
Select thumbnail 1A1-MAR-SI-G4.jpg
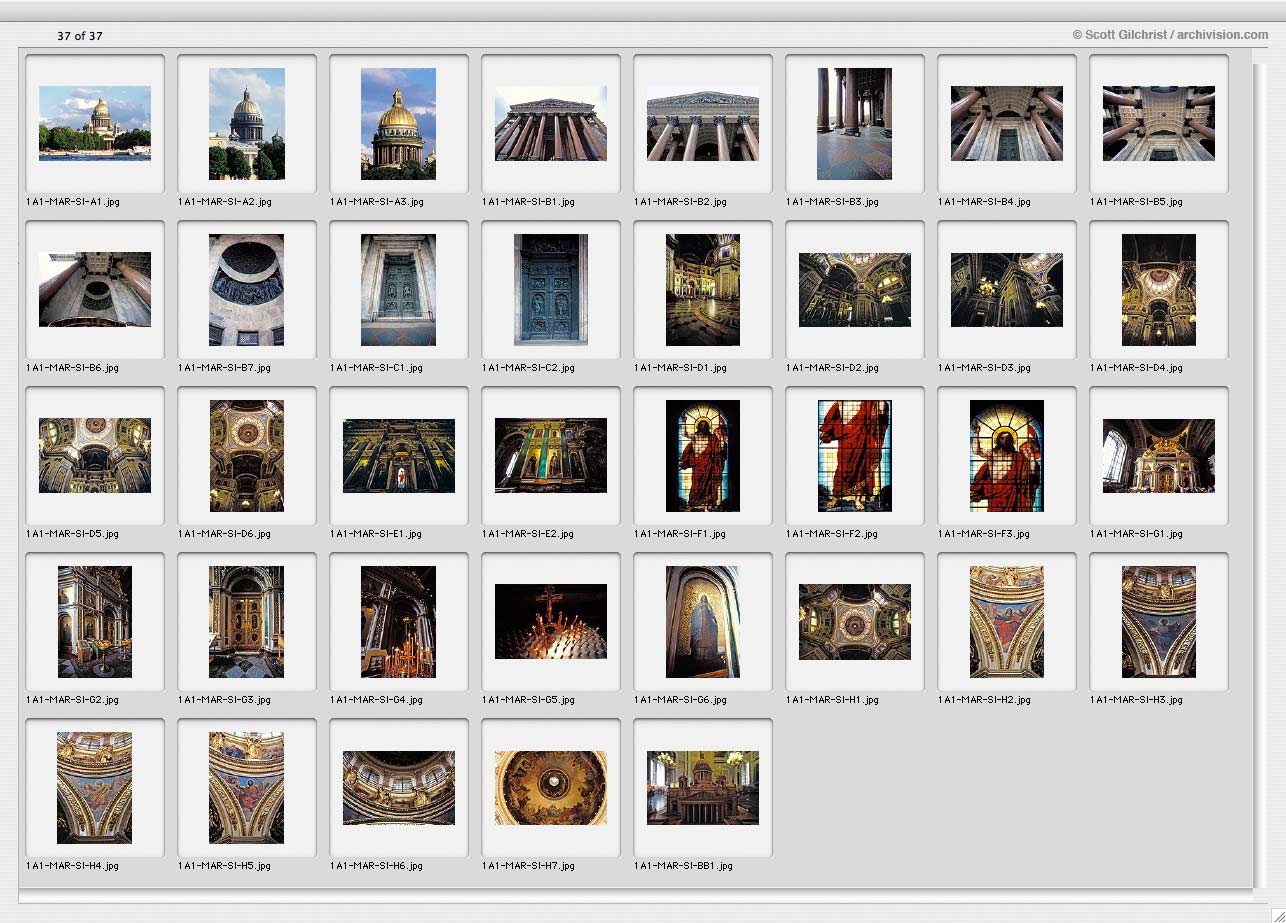399,621
